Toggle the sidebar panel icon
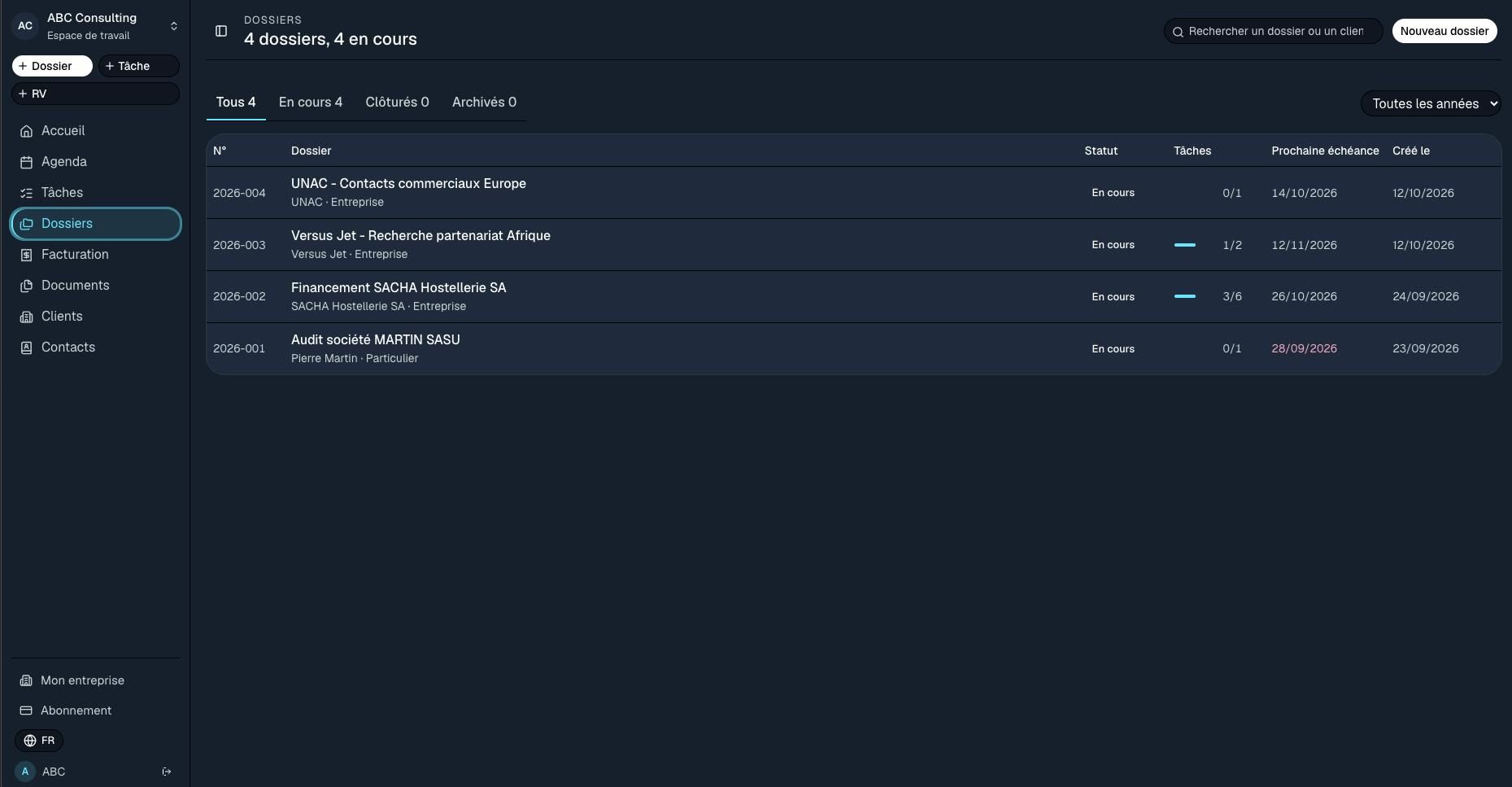The height and width of the screenshot is (787, 1512). pyautogui.click(x=221, y=31)
